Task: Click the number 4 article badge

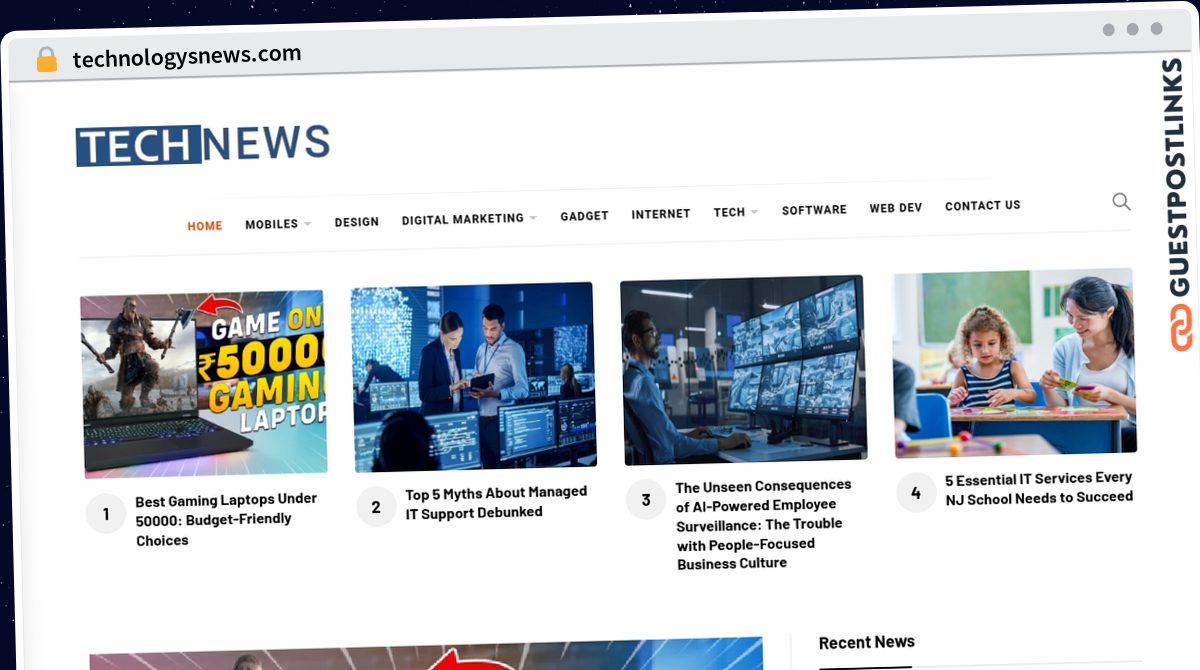Action: (x=916, y=492)
